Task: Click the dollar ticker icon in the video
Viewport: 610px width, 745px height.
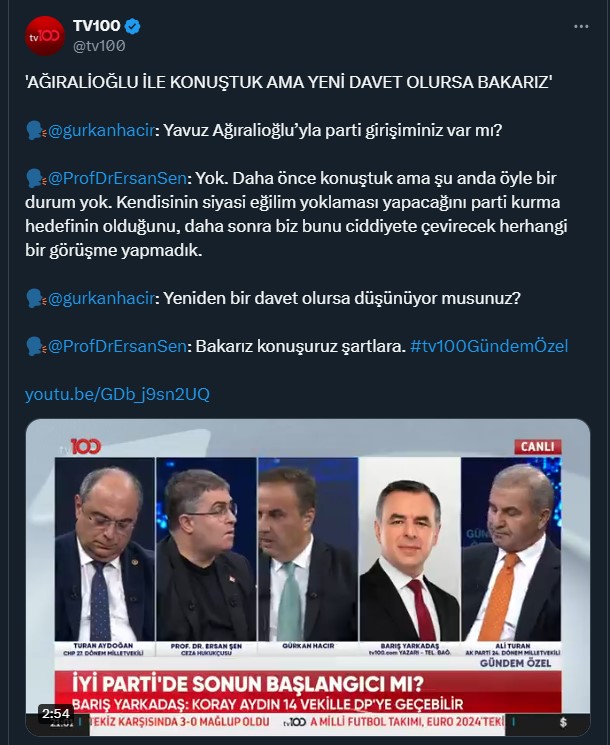Action: click(563, 722)
